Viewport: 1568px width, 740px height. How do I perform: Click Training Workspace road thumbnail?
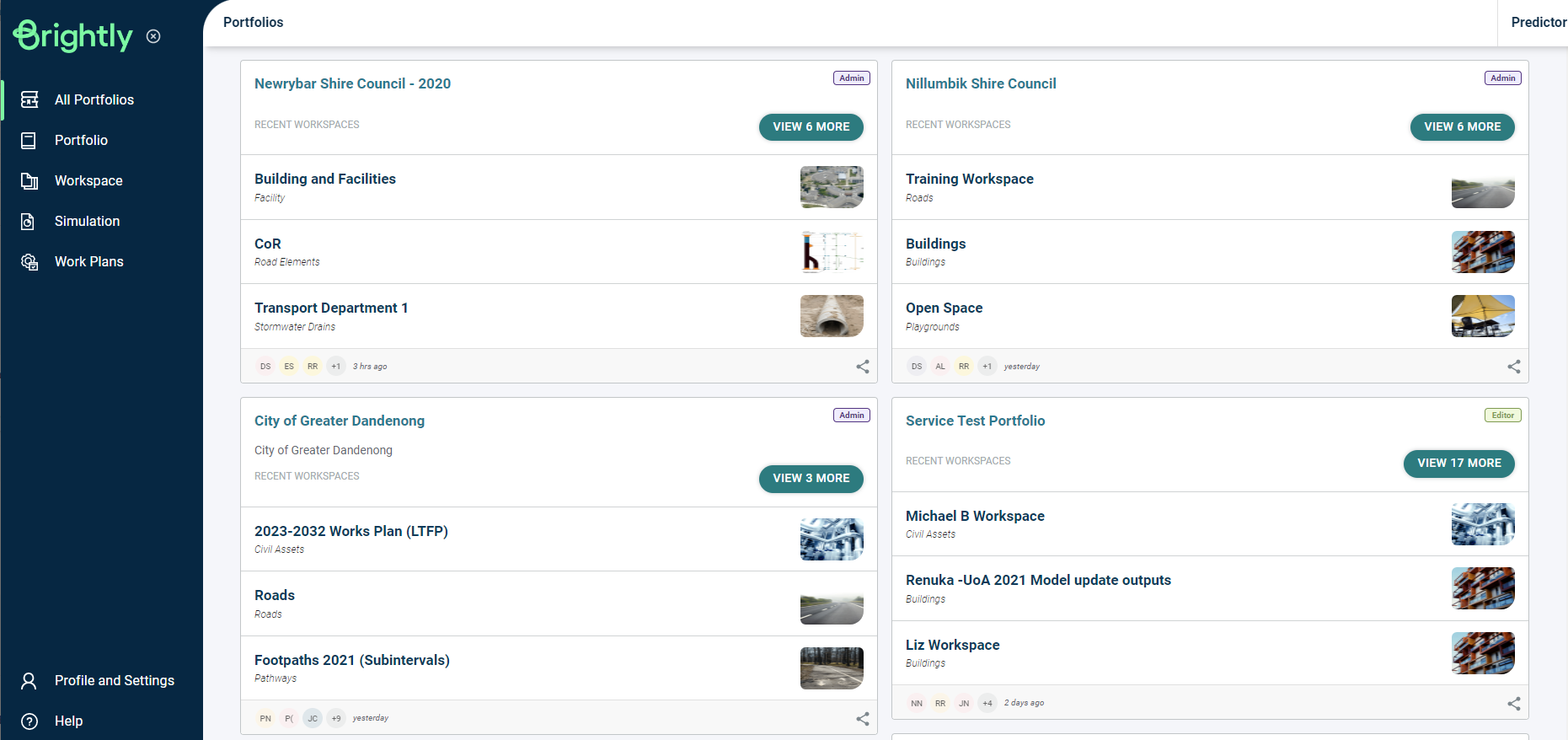pos(1483,187)
